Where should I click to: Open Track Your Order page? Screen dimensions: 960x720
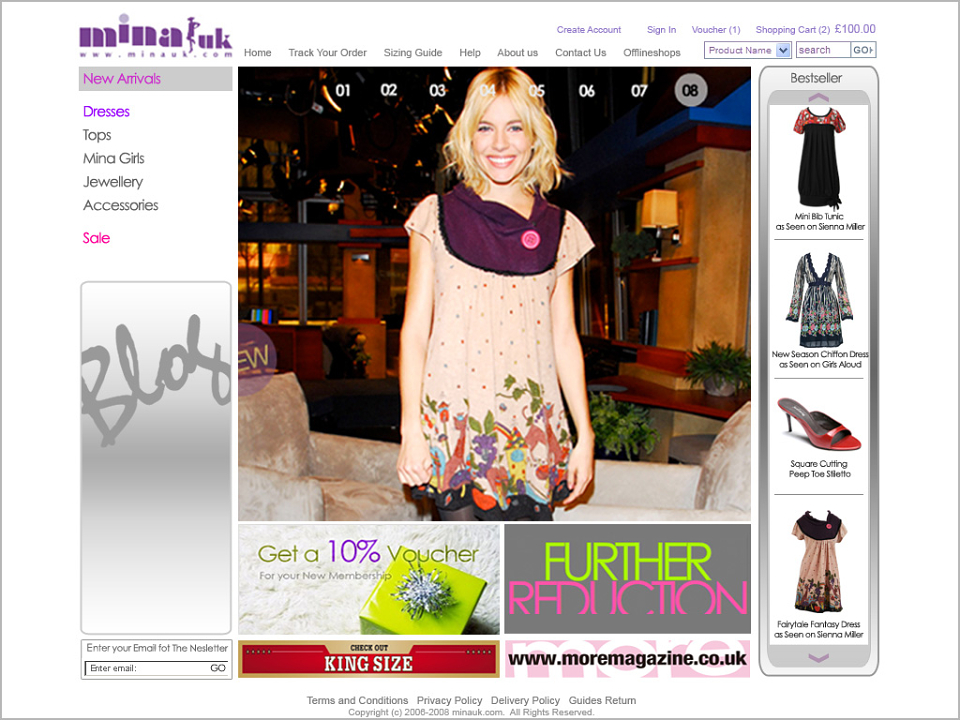[328, 53]
